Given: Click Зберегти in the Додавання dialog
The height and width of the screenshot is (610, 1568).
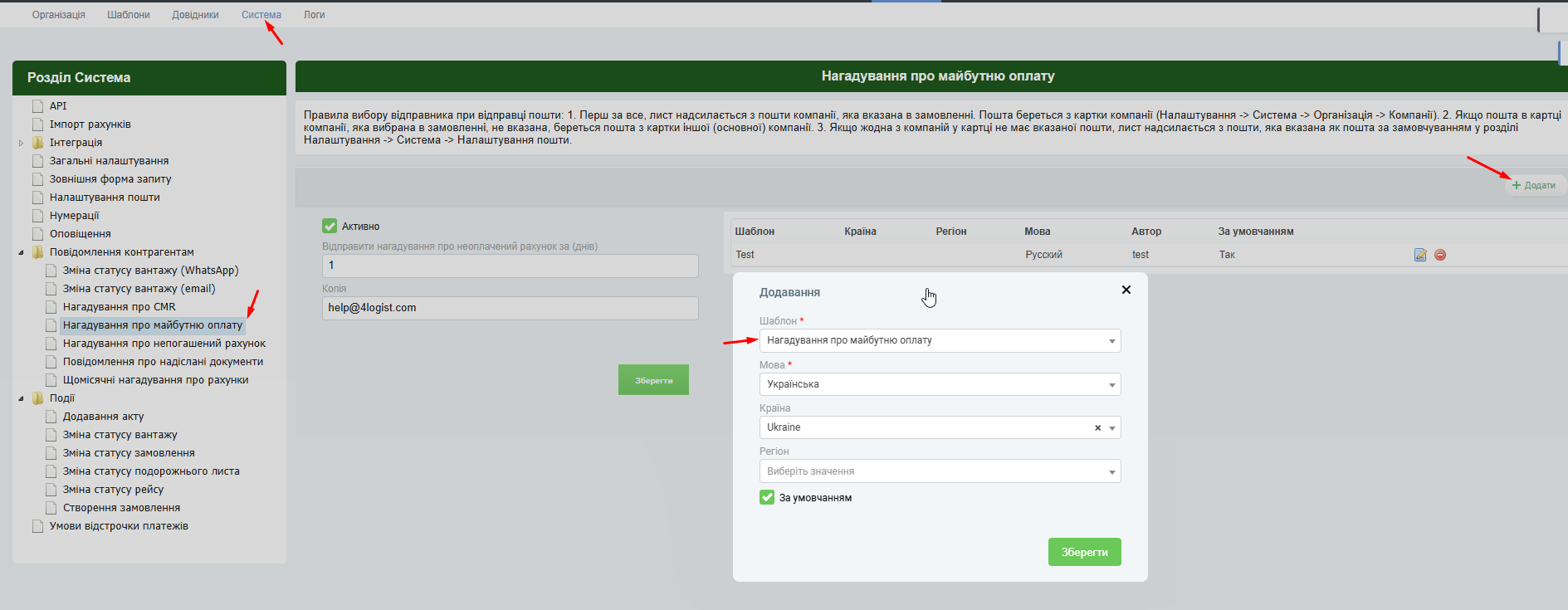Looking at the screenshot, I should (x=1084, y=552).
